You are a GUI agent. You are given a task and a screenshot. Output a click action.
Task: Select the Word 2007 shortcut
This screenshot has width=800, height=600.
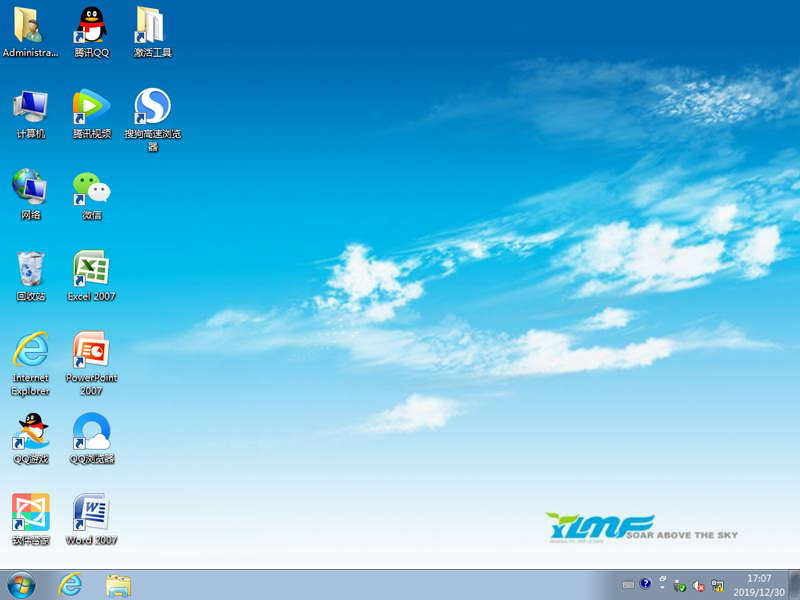point(92,513)
